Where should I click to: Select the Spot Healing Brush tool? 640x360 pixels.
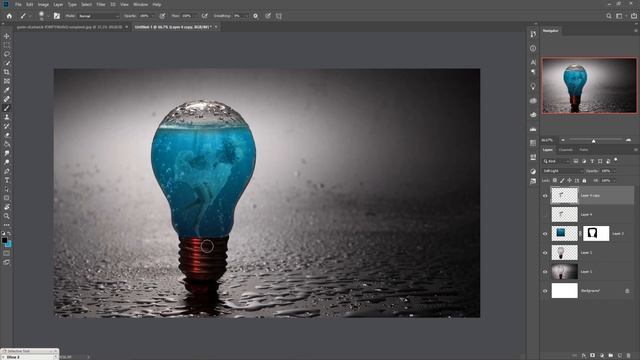click(x=7, y=99)
